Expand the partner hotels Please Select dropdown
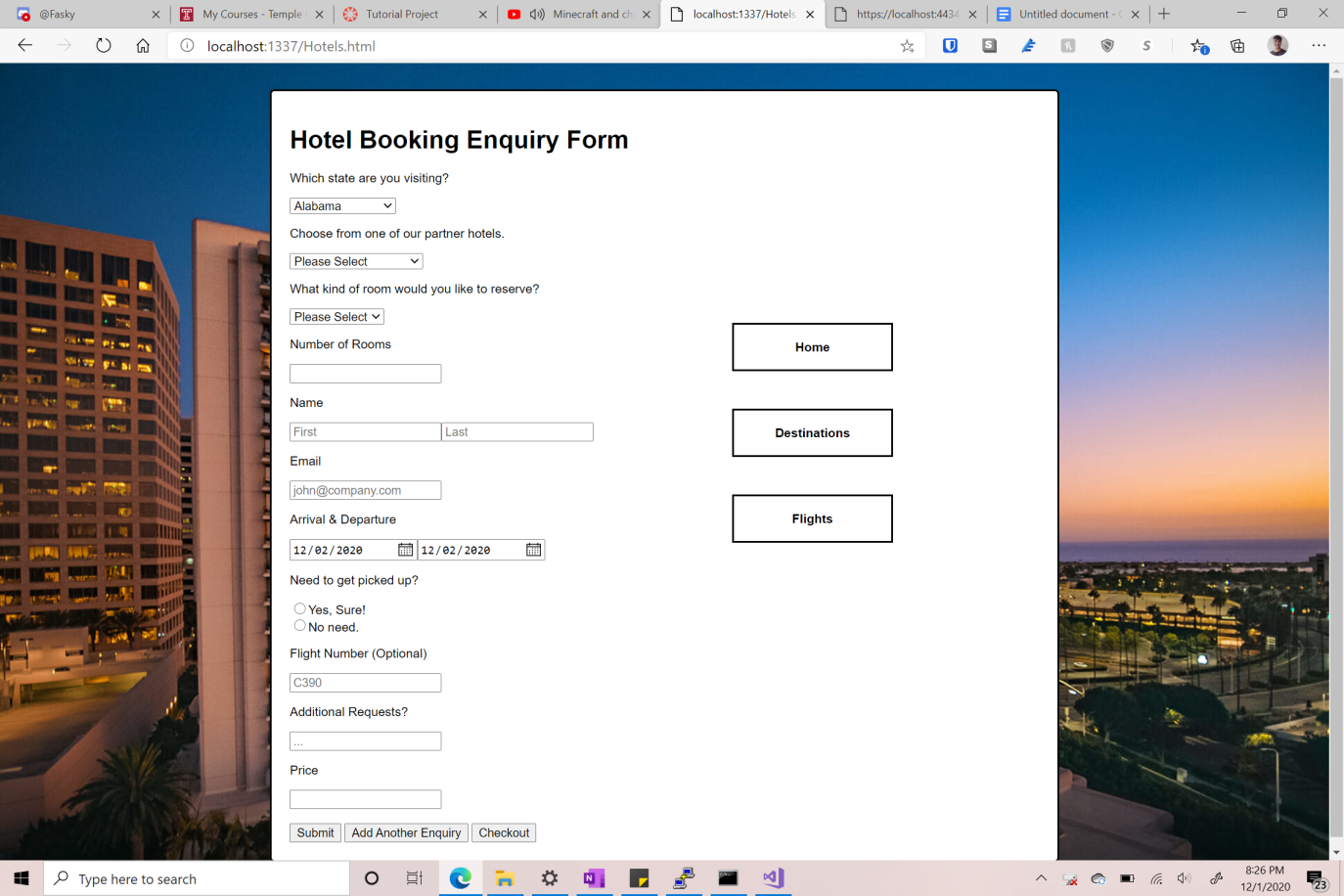This screenshot has width=1344, height=896. coord(356,261)
